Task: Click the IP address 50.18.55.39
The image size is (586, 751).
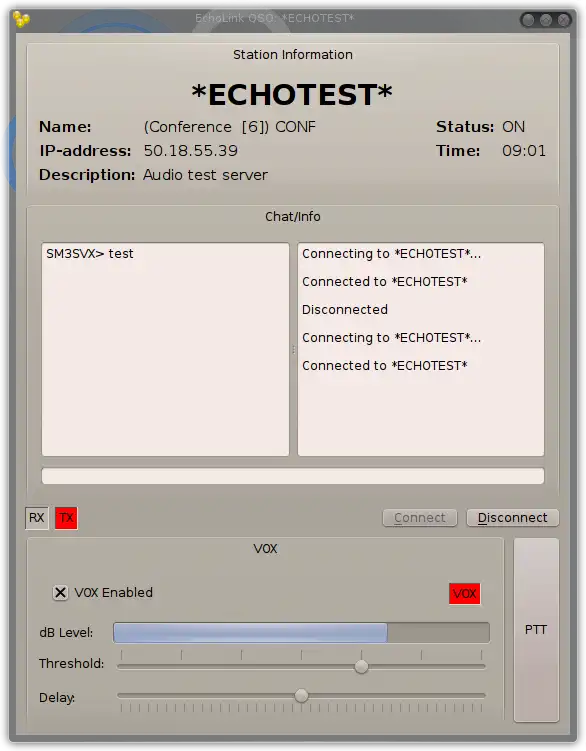Action: (x=191, y=151)
